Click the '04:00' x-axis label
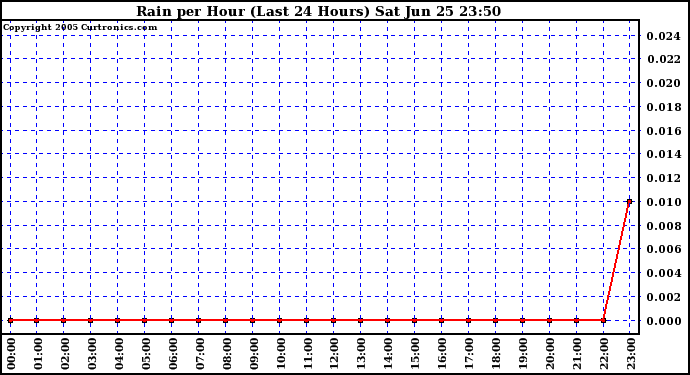Screen dimensions: 690x375 pos(119,353)
